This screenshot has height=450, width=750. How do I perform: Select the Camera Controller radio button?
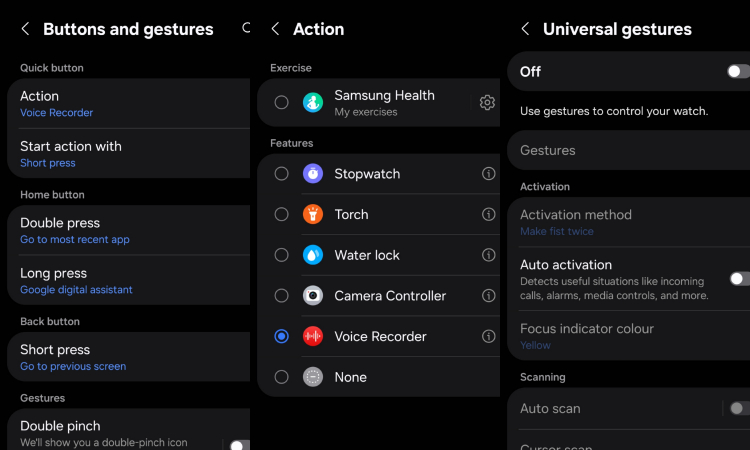[x=281, y=296]
